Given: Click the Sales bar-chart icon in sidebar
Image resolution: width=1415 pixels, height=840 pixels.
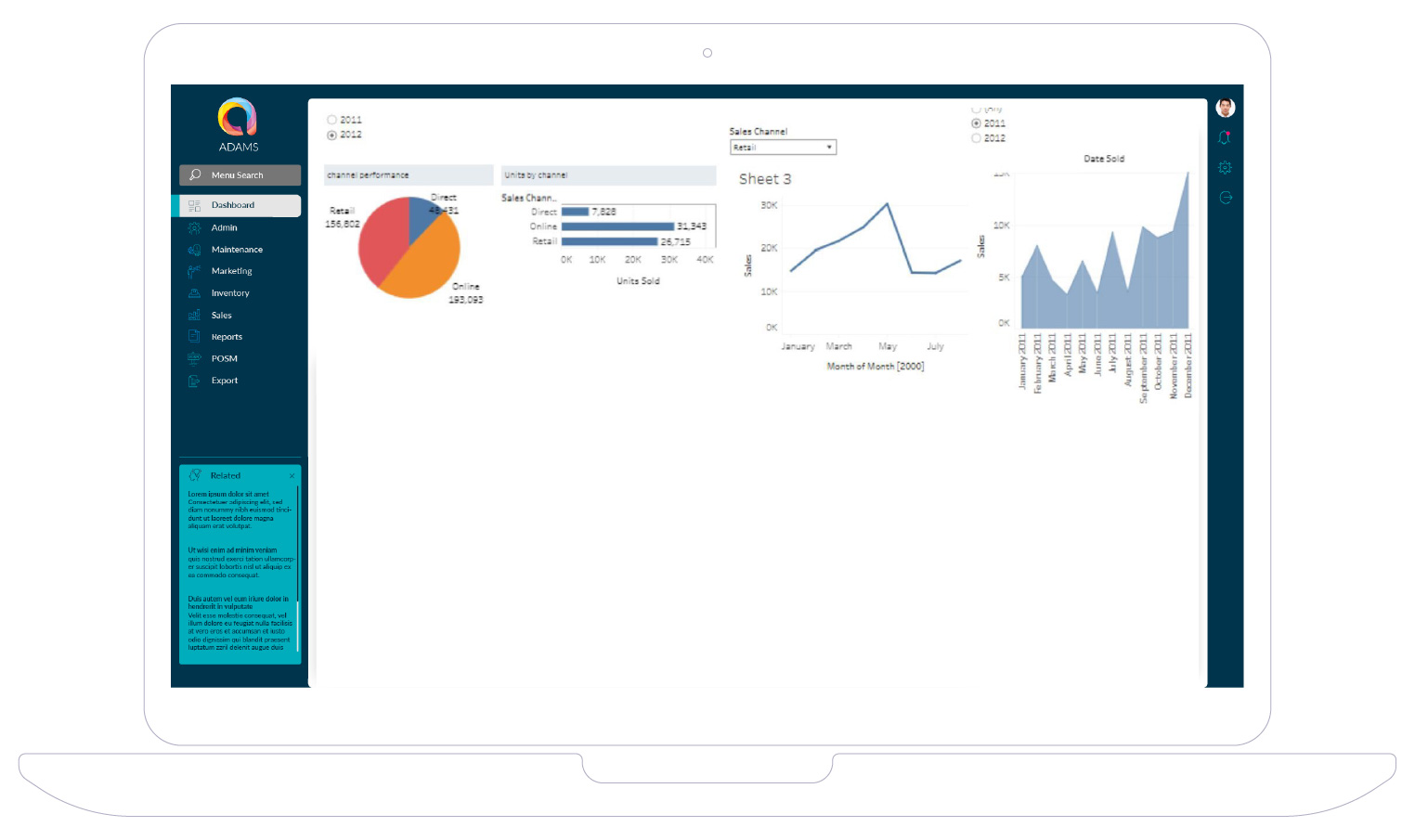Looking at the screenshot, I should (x=194, y=316).
